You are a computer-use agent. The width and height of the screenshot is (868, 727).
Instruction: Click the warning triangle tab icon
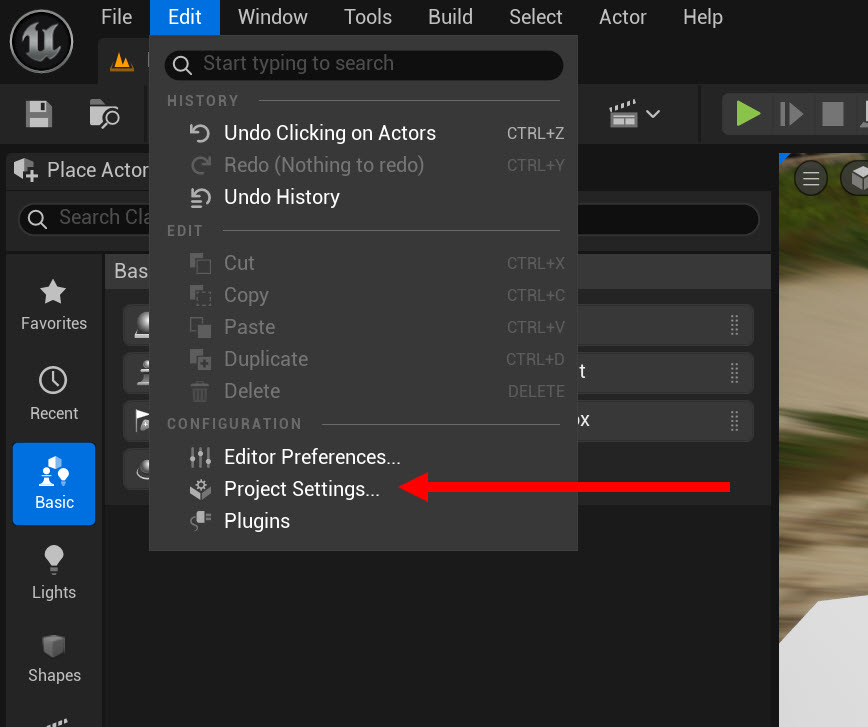(x=122, y=61)
